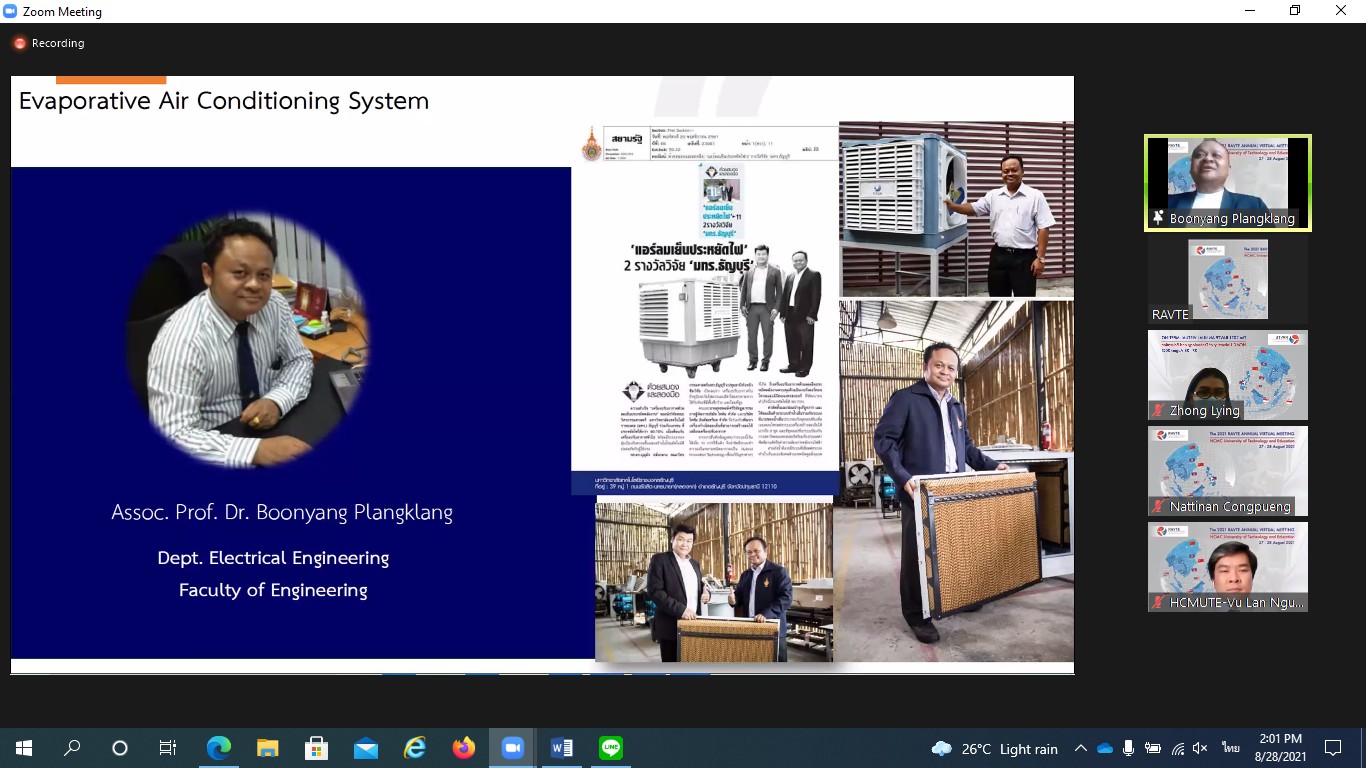This screenshot has width=1366, height=768.
Task: Show hidden tray icons with the chevron
Action: pos(1081,748)
